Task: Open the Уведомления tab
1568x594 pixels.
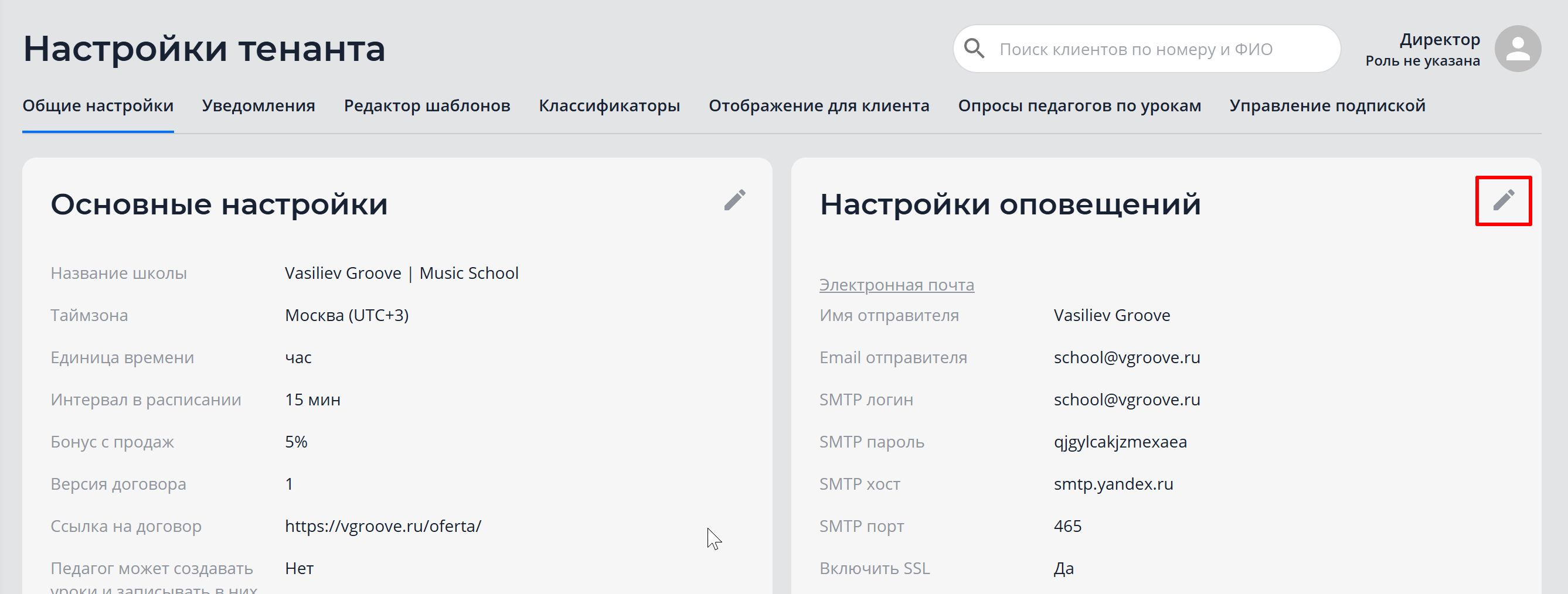Action: 259,106
